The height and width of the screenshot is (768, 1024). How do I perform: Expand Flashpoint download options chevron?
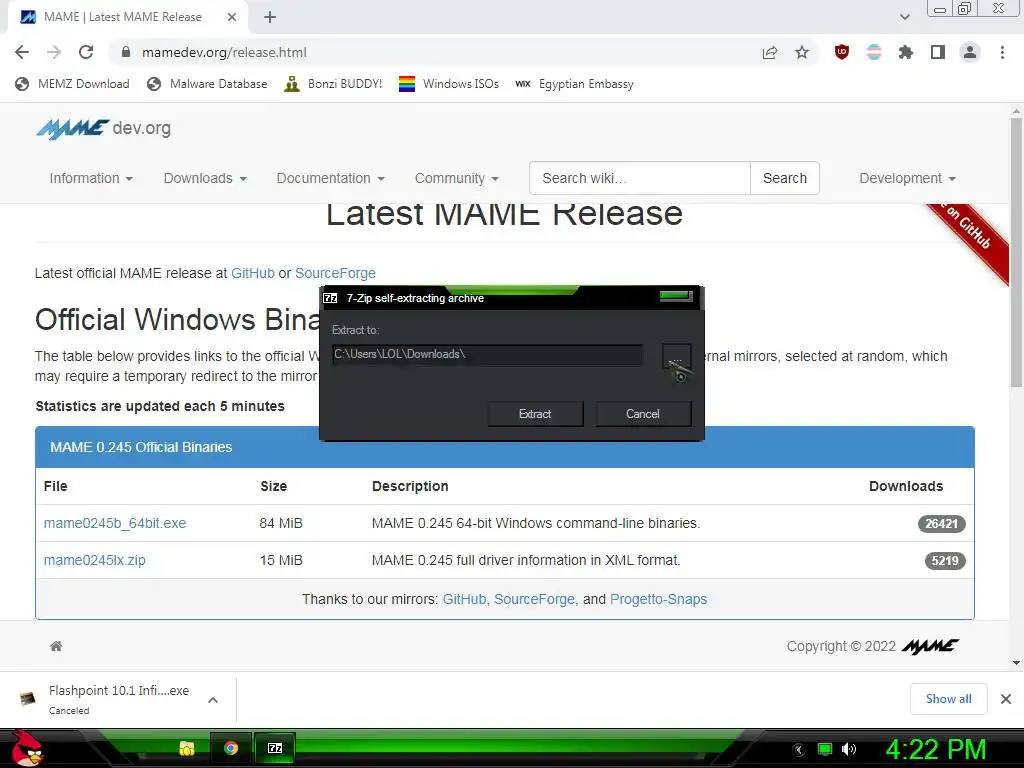[213, 700]
